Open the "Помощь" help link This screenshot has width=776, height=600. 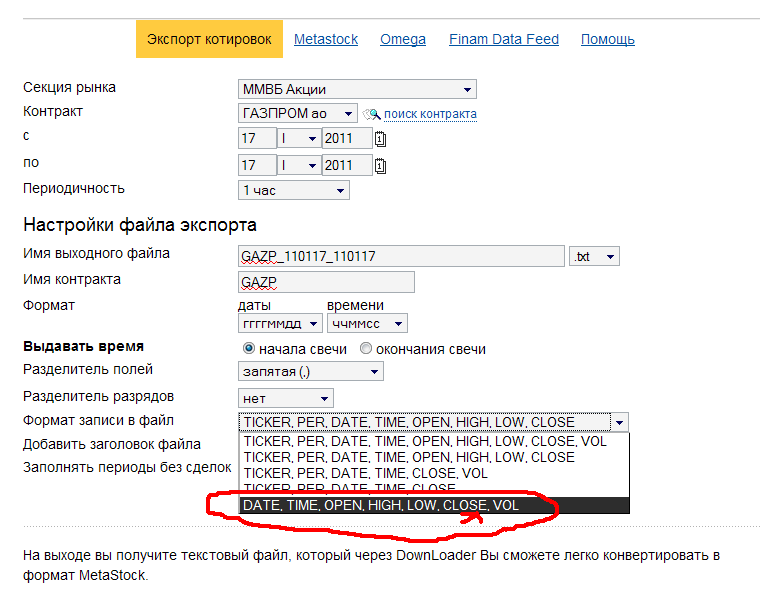(x=607, y=39)
